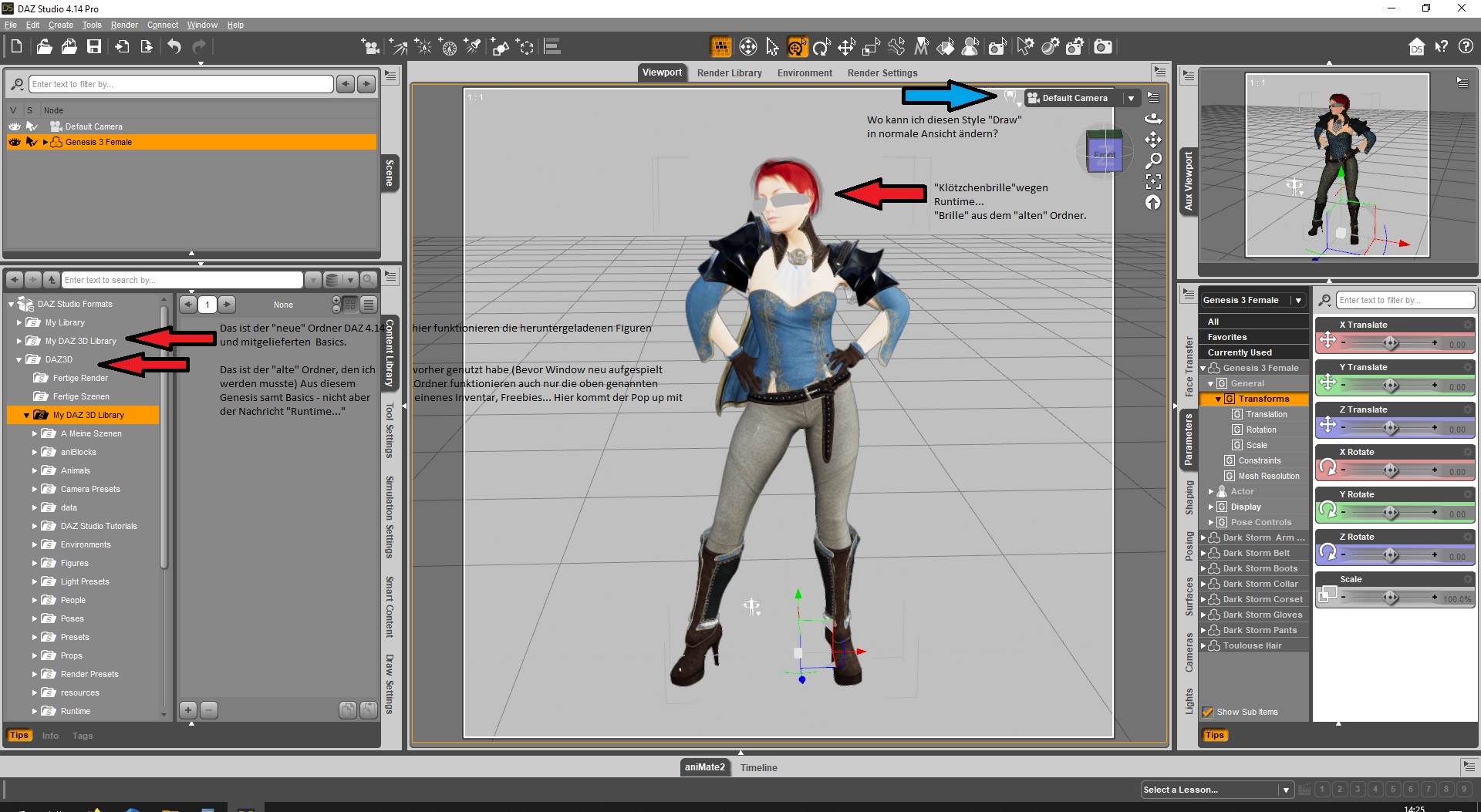Select the Node Selection tool
This screenshot has width=1481, height=812.
773,47
